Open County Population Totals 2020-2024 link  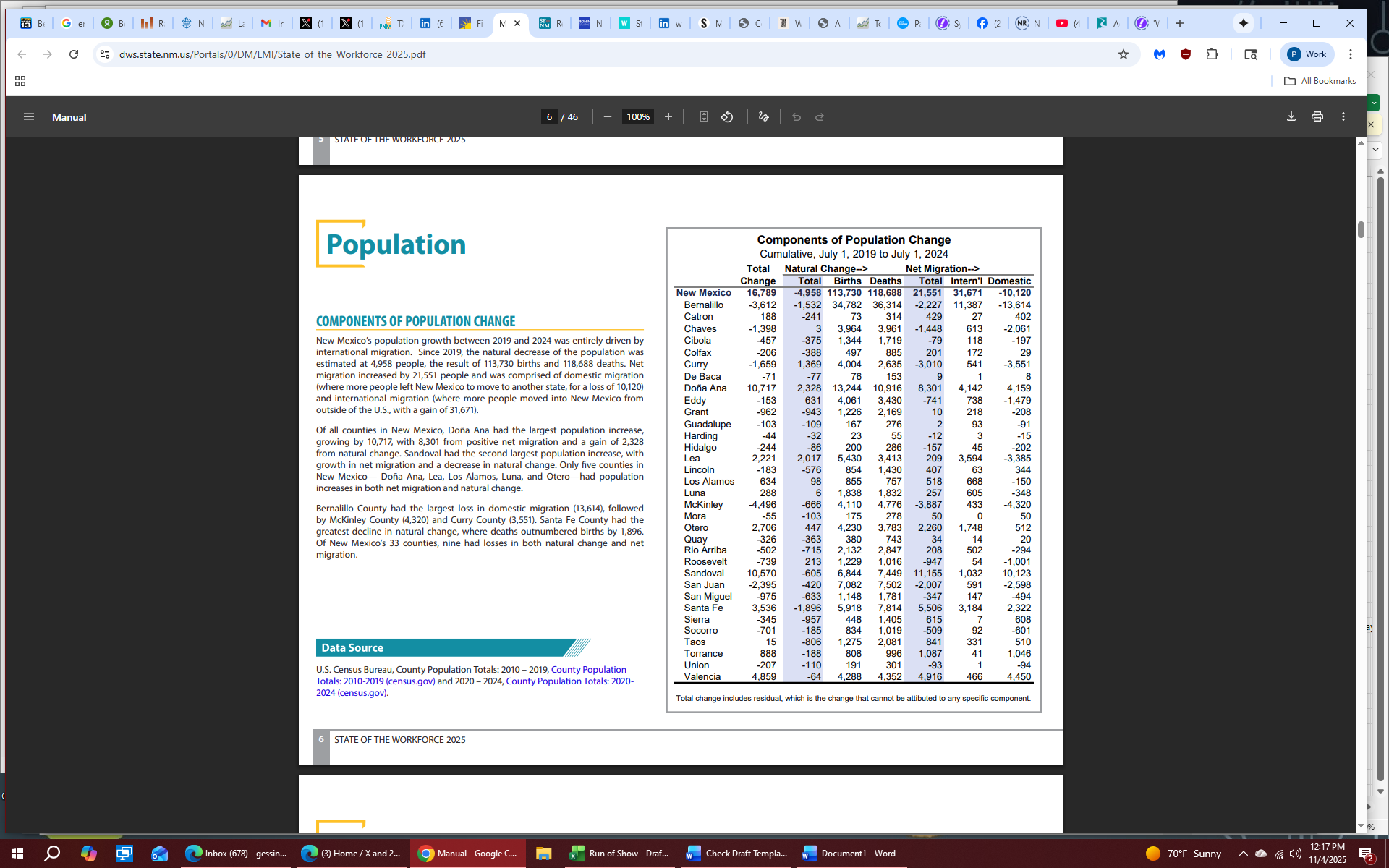click(x=569, y=681)
